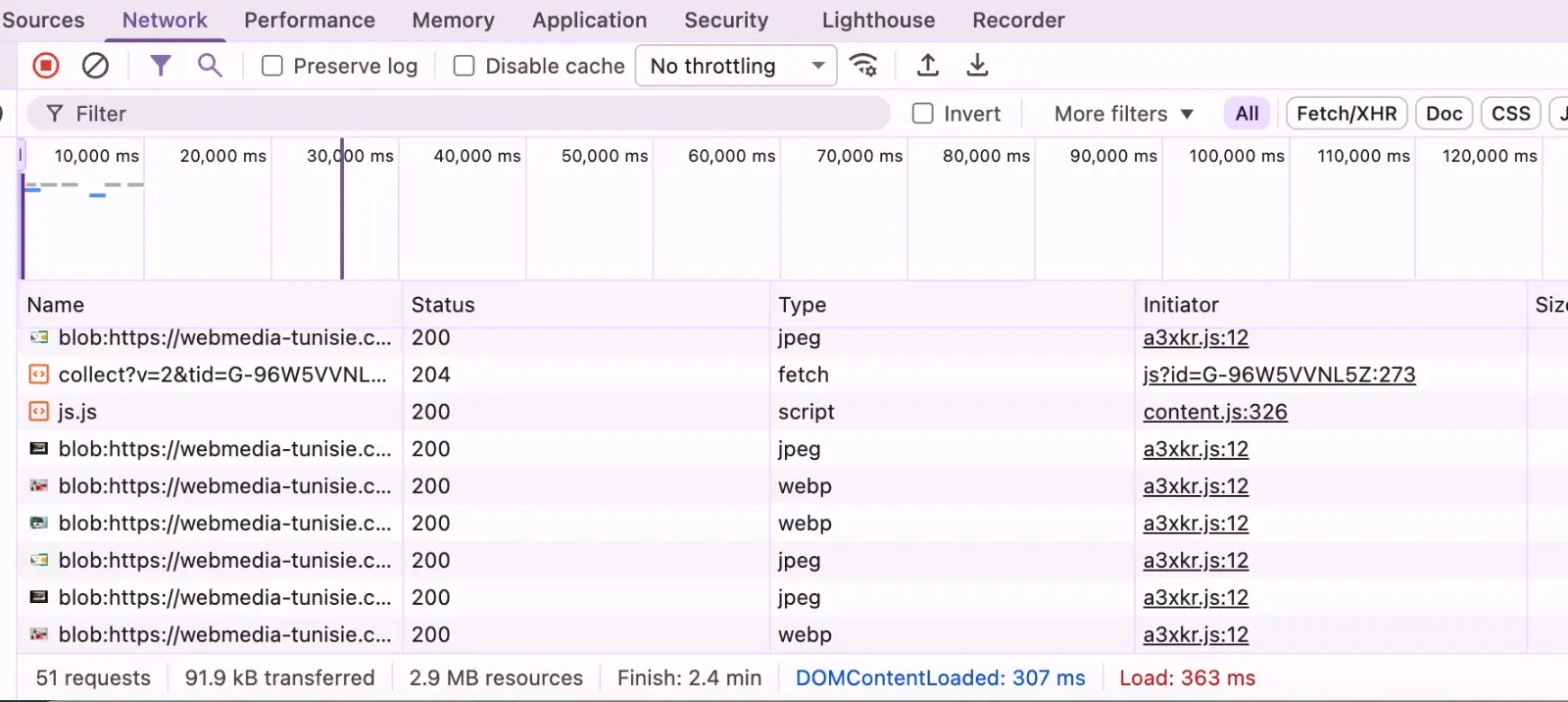Open the Recorder tab
Viewport: 1568px width, 702px height.
coord(1018,20)
